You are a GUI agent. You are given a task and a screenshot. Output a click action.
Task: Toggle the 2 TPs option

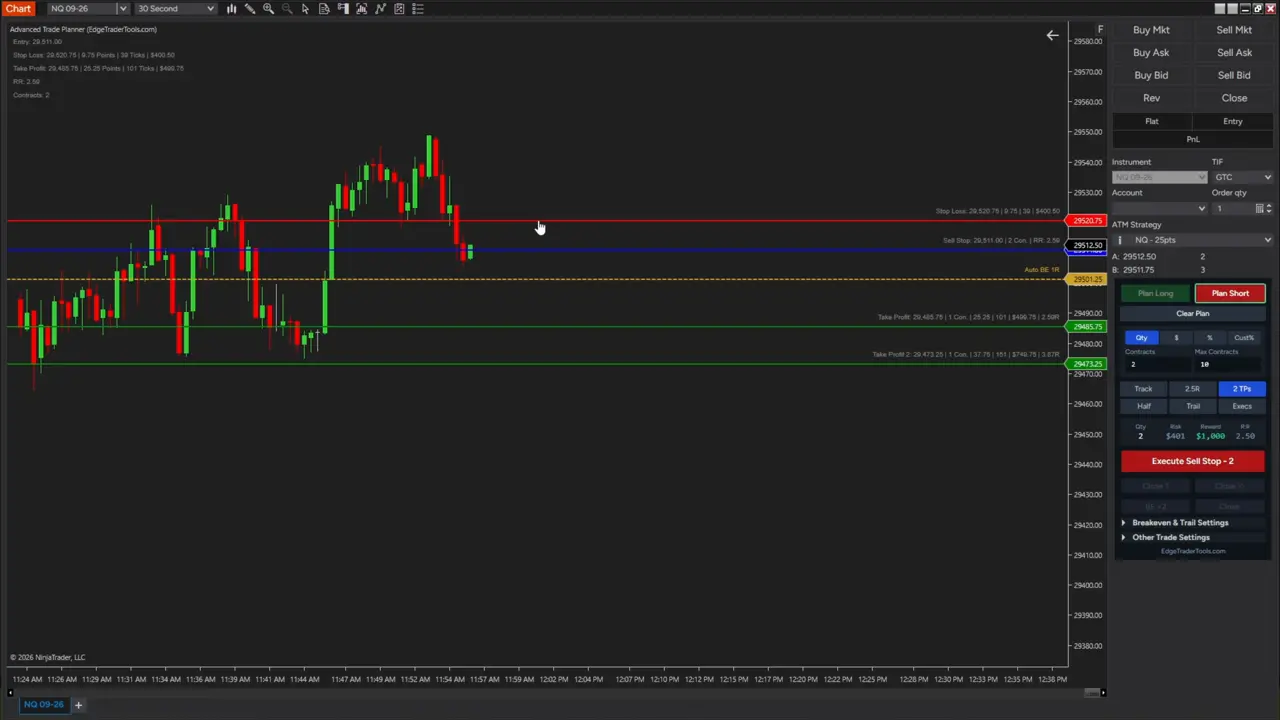pos(1242,389)
